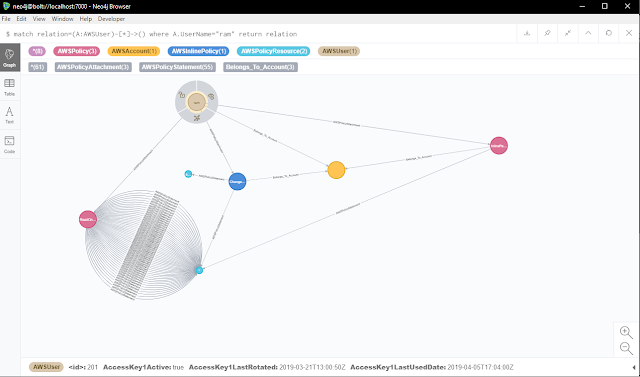This screenshot has width=640, height=377.
Task: Select the AWSPolicyStatement(55) relationship label
Action: pos(177,67)
